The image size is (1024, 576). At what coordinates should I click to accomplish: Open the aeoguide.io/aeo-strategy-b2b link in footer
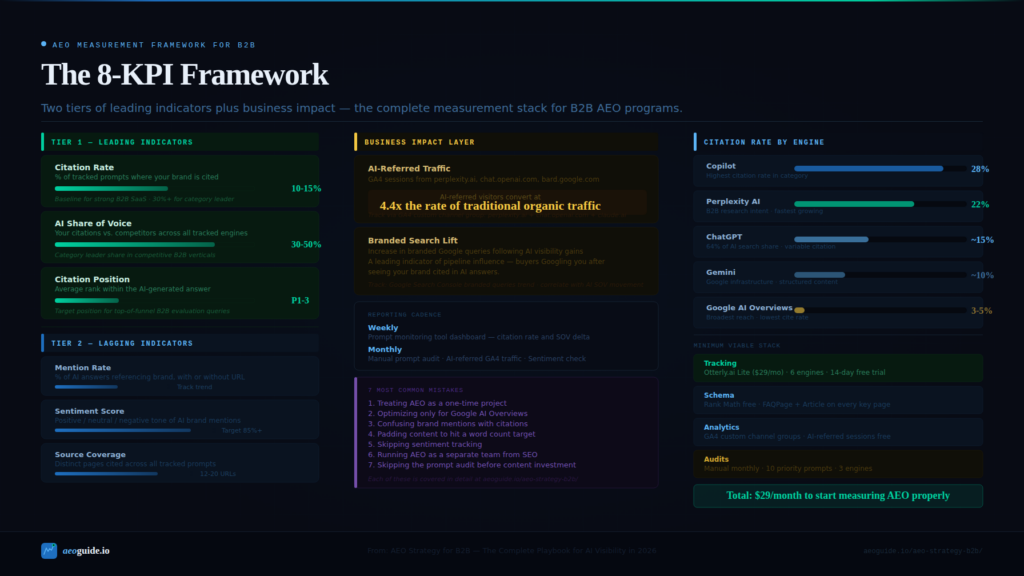pyautogui.click(x=923, y=551)
